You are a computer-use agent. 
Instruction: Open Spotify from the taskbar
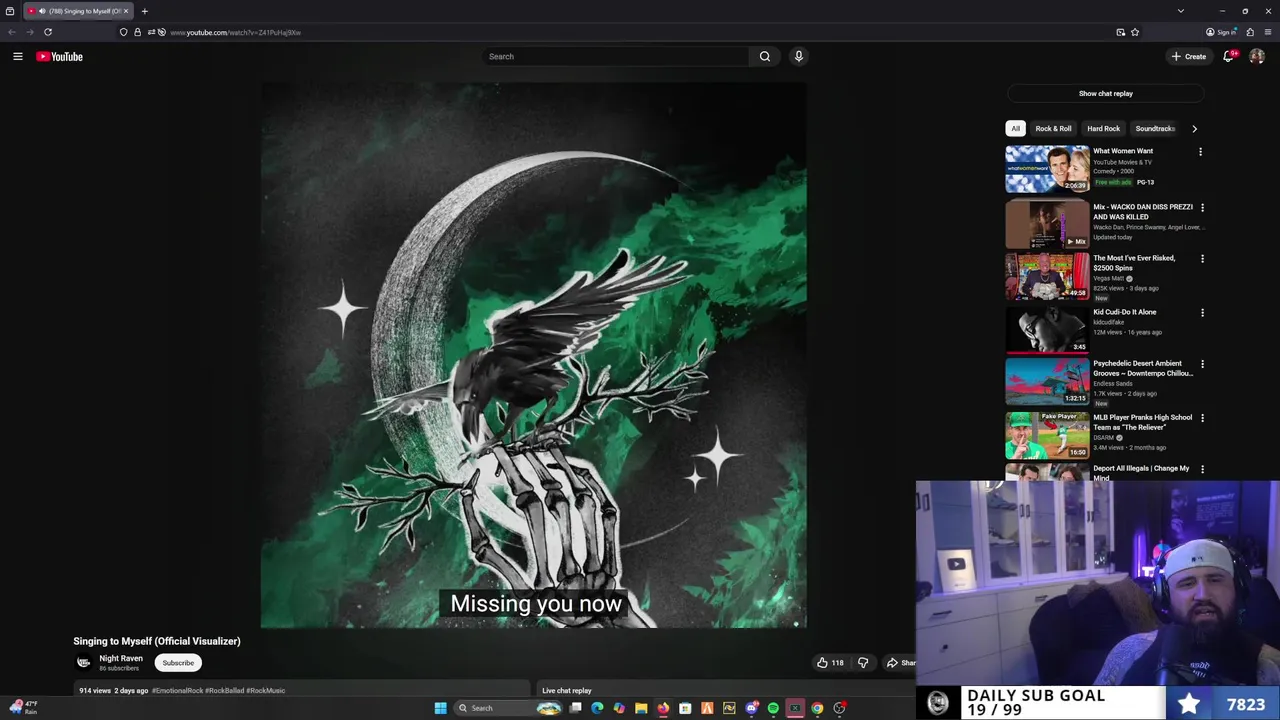coord(773,708)
